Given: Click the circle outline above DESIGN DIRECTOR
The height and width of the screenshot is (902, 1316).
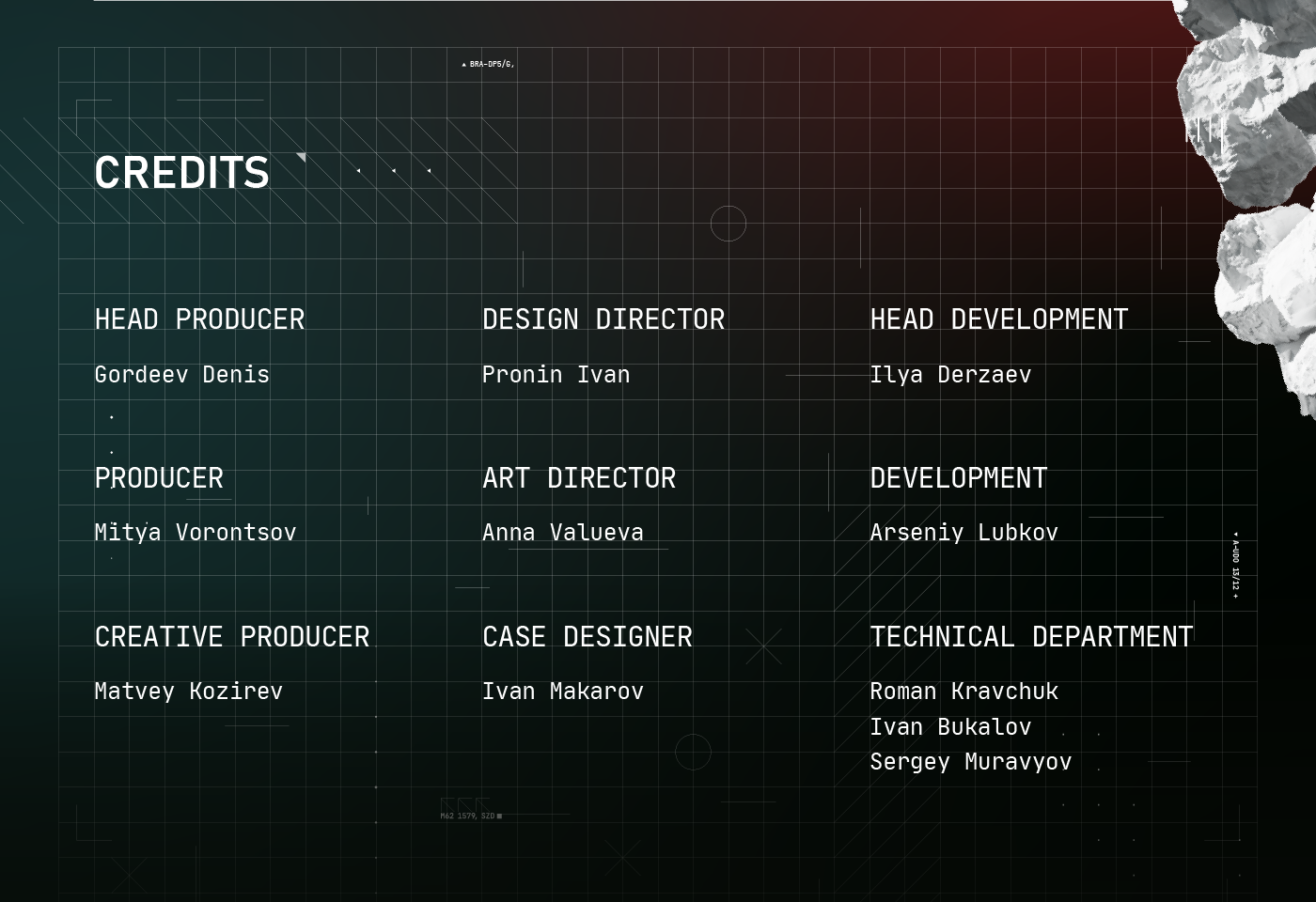Looking at the screenshot, I should 728,225.
